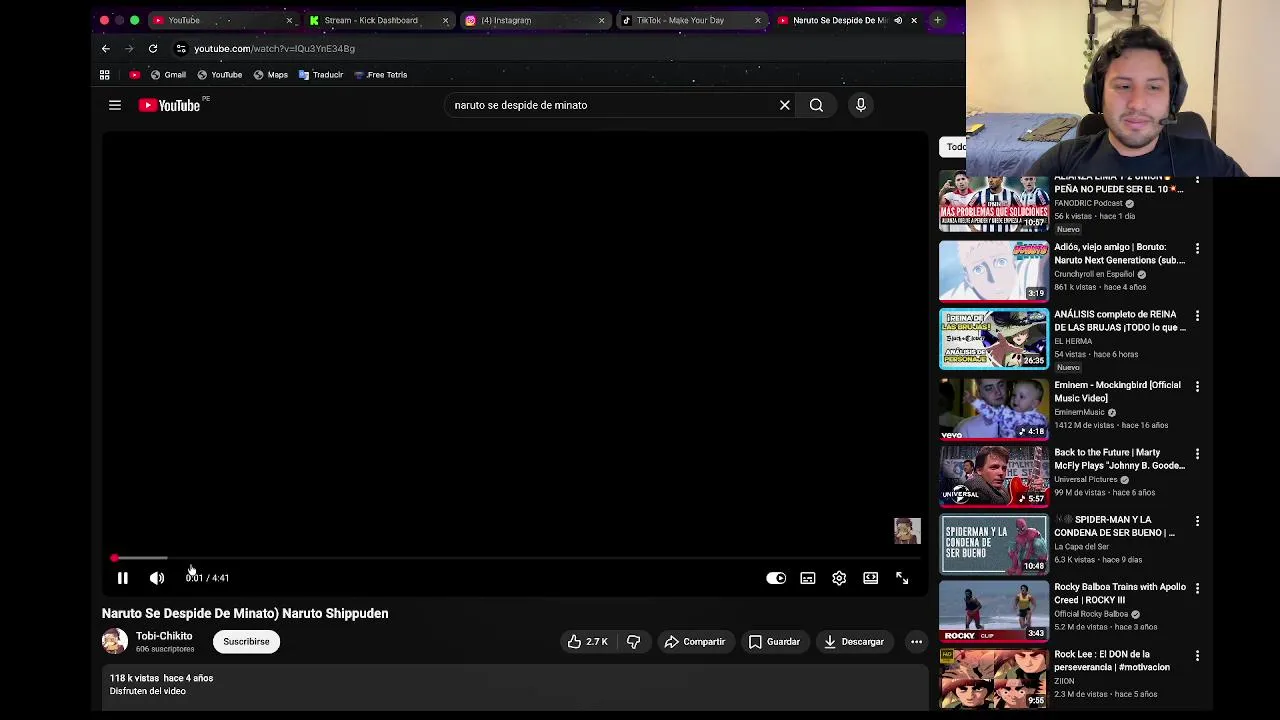Open the Tobi-Chikito channel avatar

(x=115, y=641)
